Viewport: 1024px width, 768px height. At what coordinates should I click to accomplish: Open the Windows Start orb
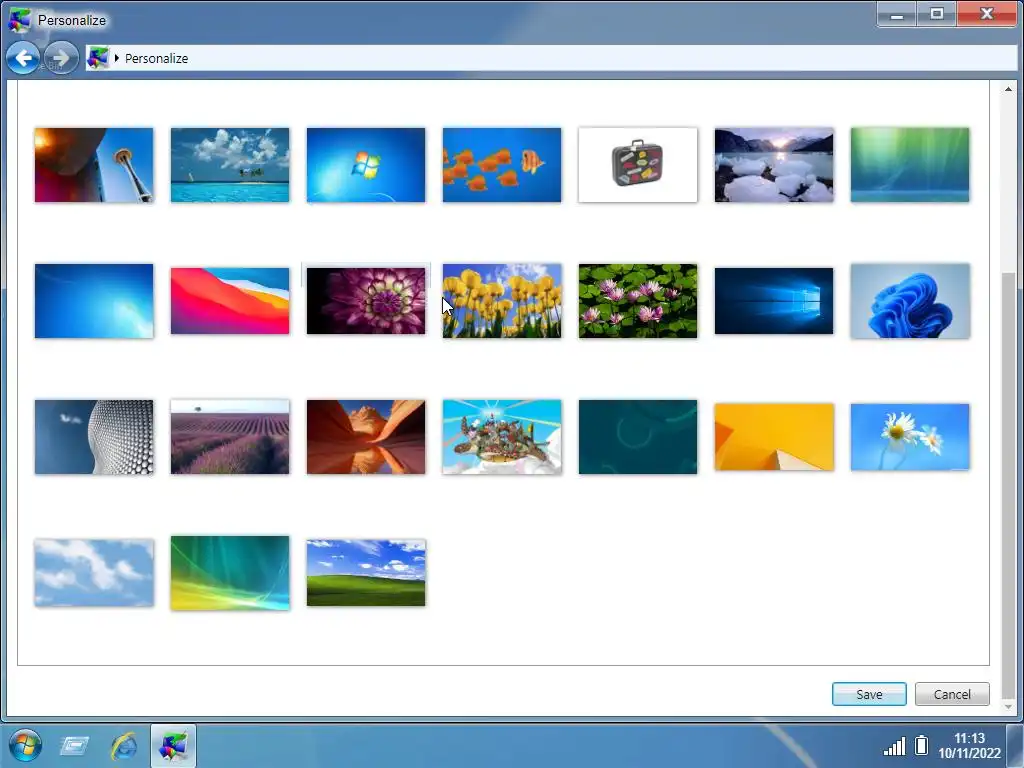click(25, 745)
